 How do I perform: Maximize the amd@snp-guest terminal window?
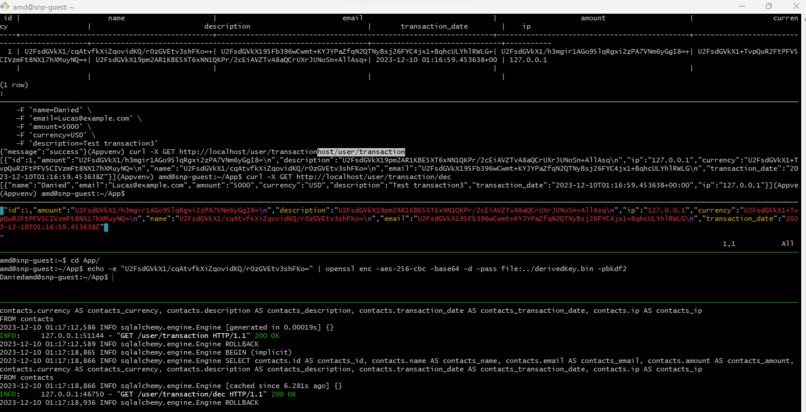point(769,6)
